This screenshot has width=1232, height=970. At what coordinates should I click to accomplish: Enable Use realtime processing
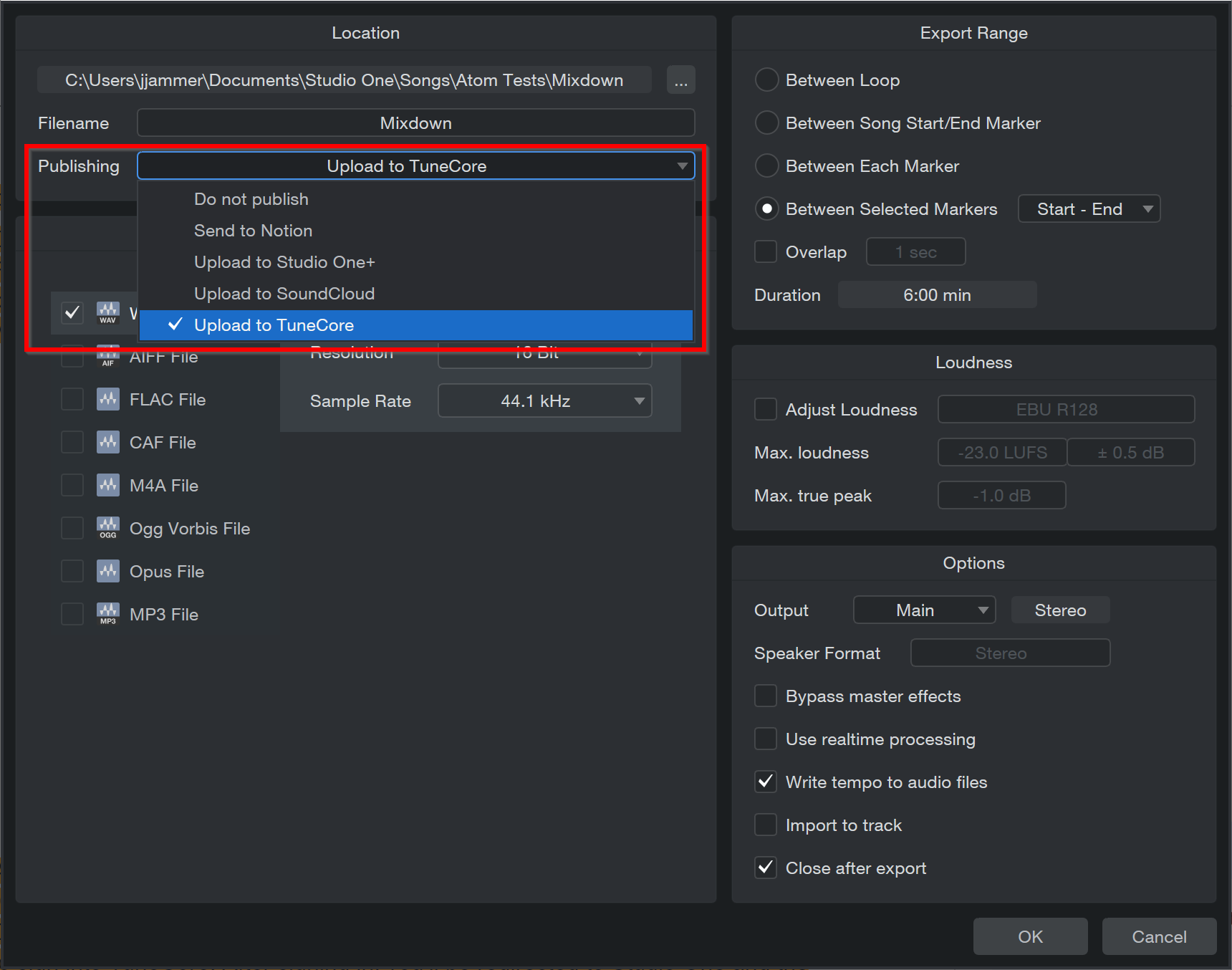[766, 739]
